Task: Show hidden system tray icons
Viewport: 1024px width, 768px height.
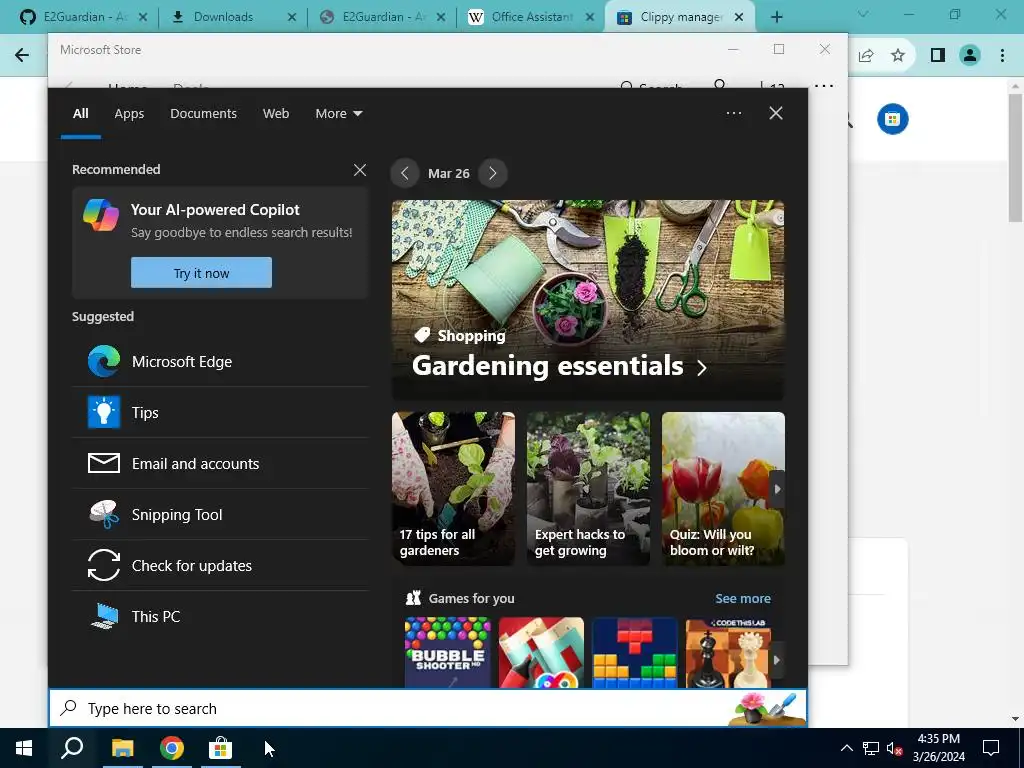Action: coord(846,748)
